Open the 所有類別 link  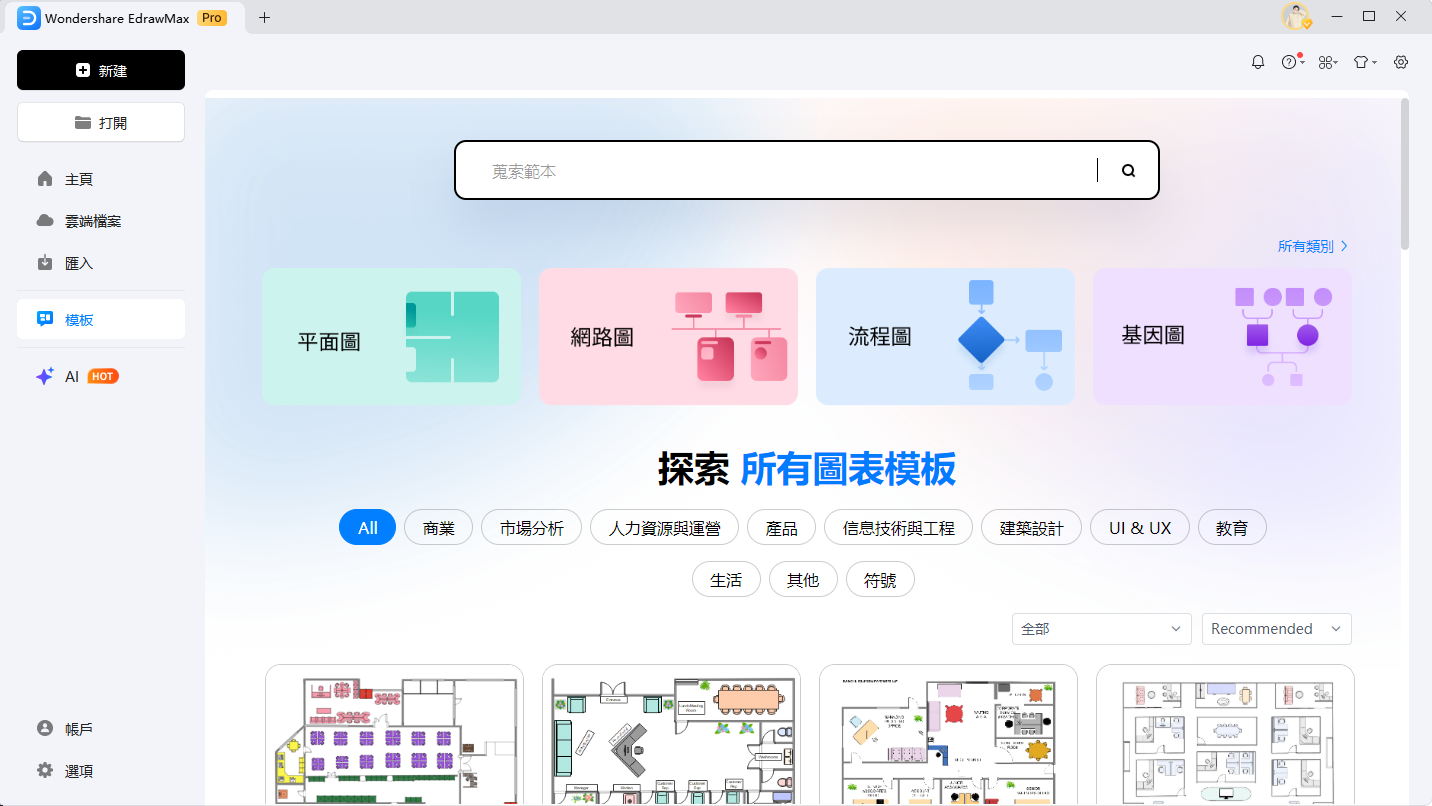tap(1312, 246)
